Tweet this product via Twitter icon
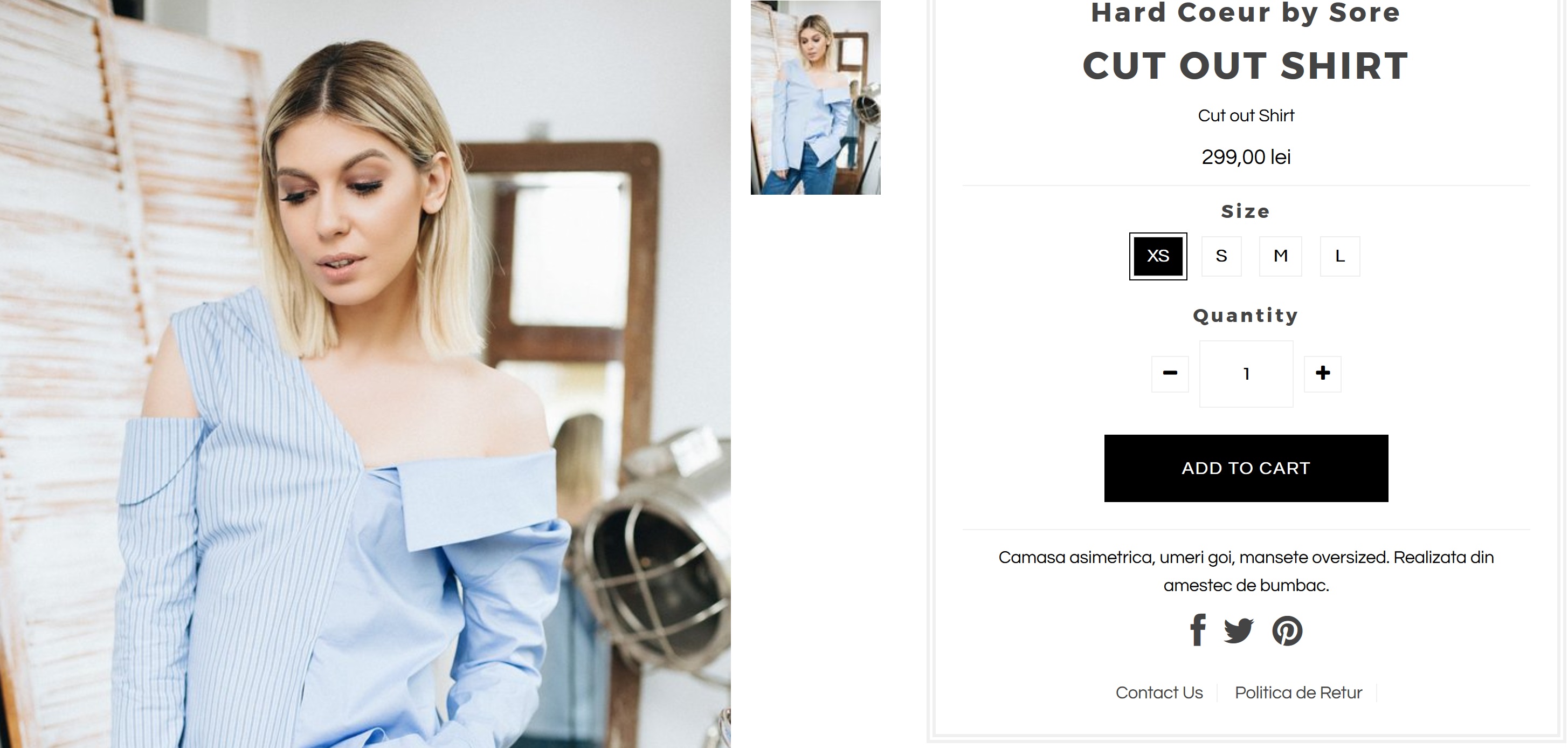This screenshot has height=748, width=1568. pyautogui.click(x=1239, y=630)
